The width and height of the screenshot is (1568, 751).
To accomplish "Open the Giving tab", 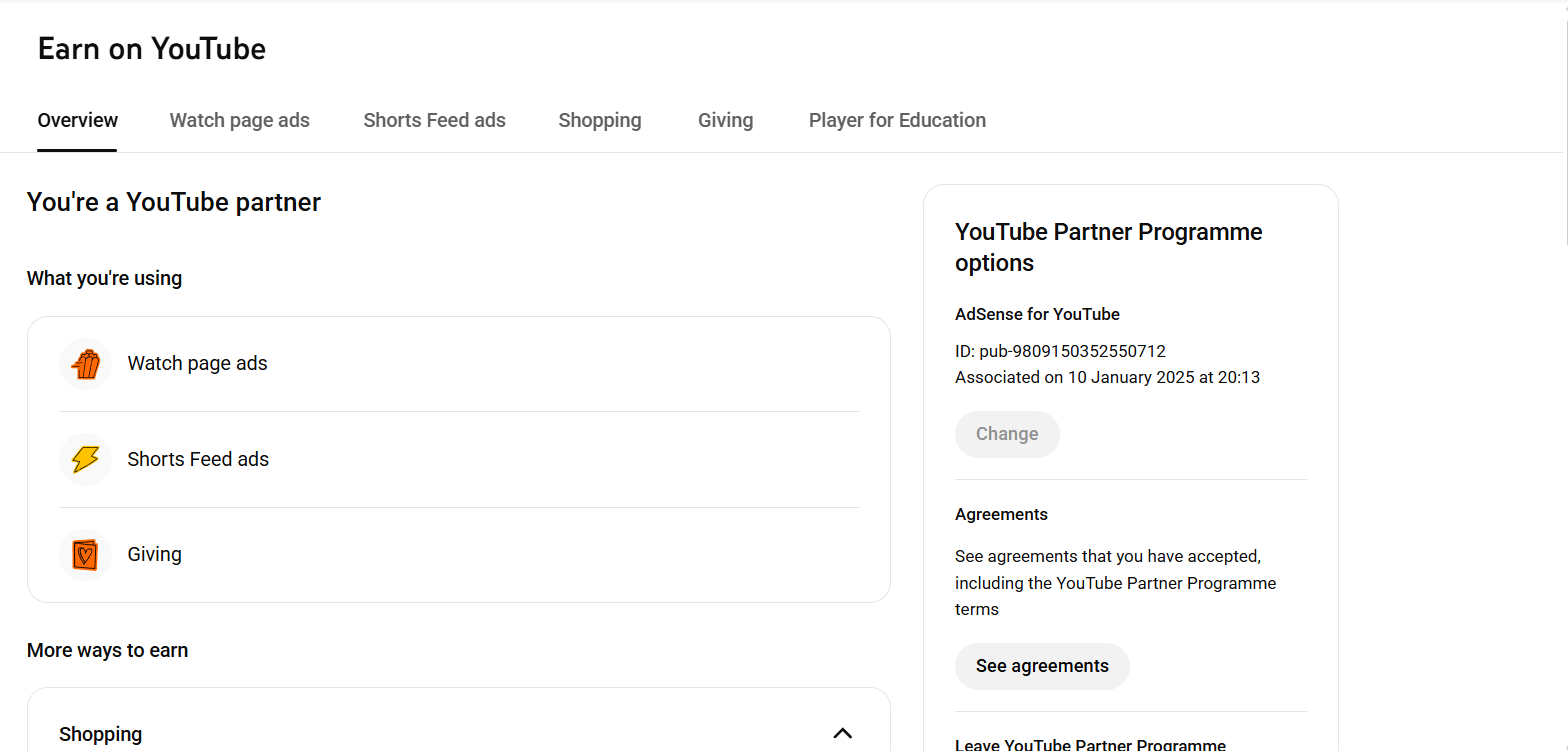I will pos(725,121).
